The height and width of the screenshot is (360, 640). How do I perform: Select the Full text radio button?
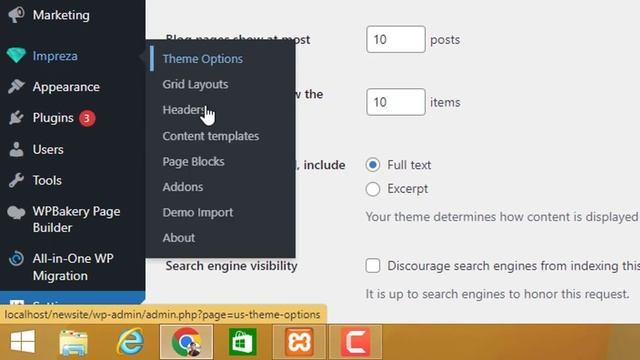click(x=373, y=165)
